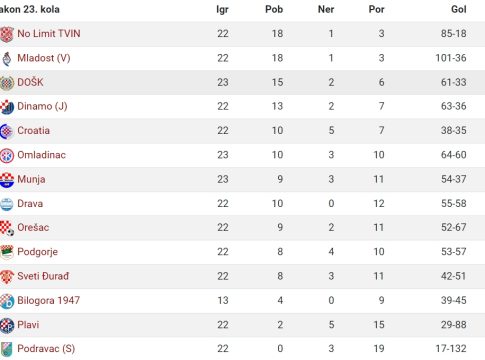This screenshot has width=485, height=360.
Task: Click the Omladinac club crest
Action: pos(6,155)
